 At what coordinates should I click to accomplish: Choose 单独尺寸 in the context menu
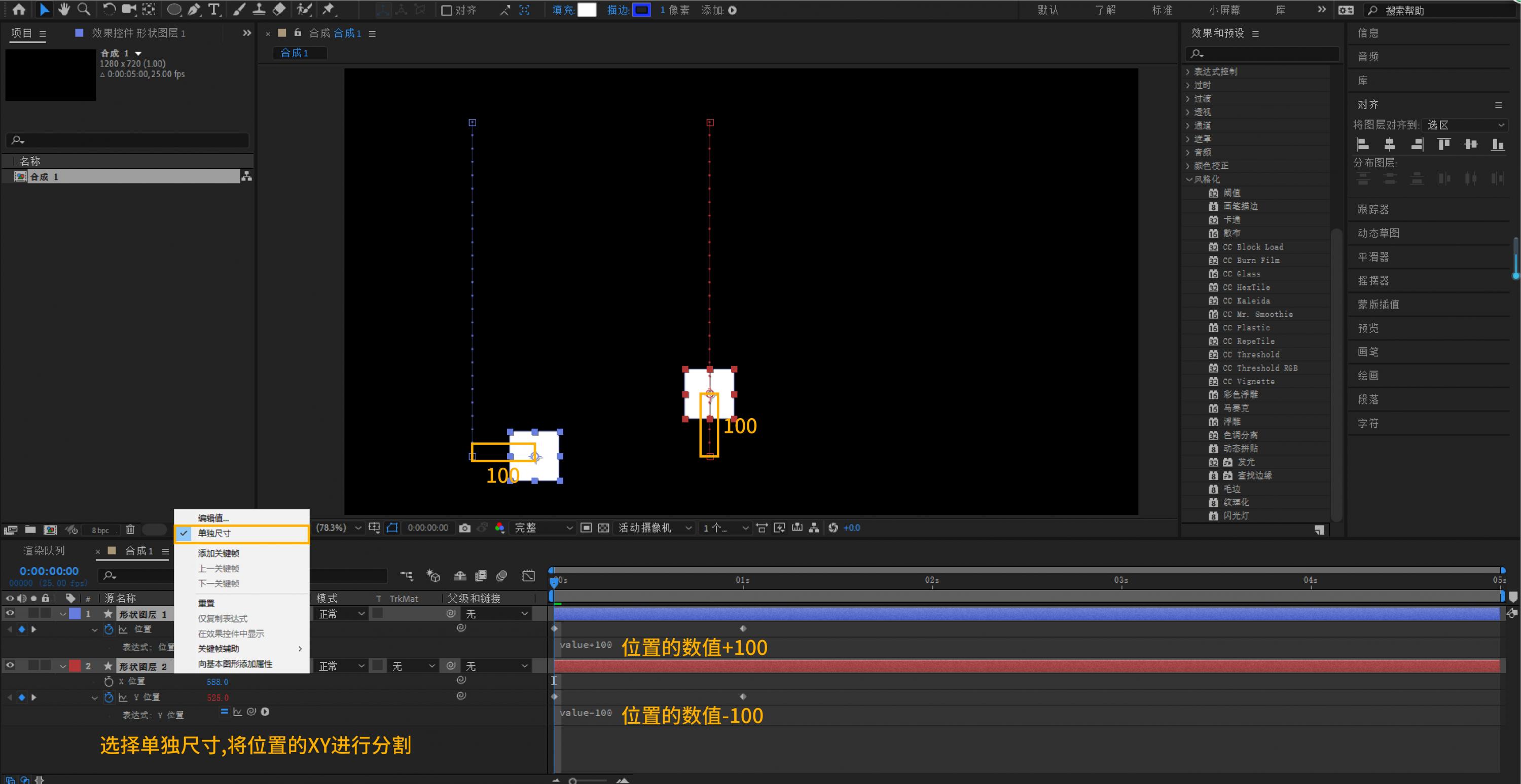[x=214, y=533]
